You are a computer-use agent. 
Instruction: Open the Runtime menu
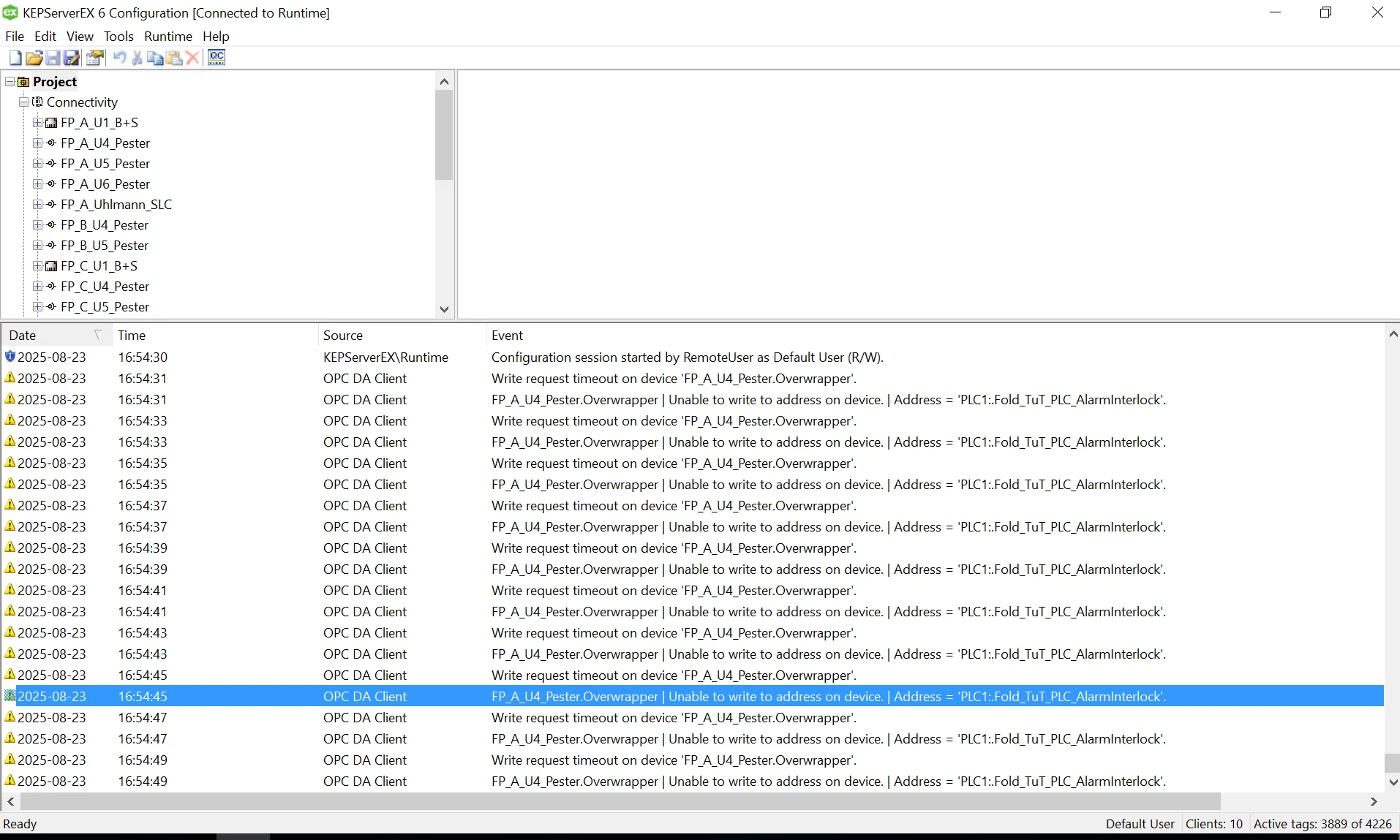point(168,37)
